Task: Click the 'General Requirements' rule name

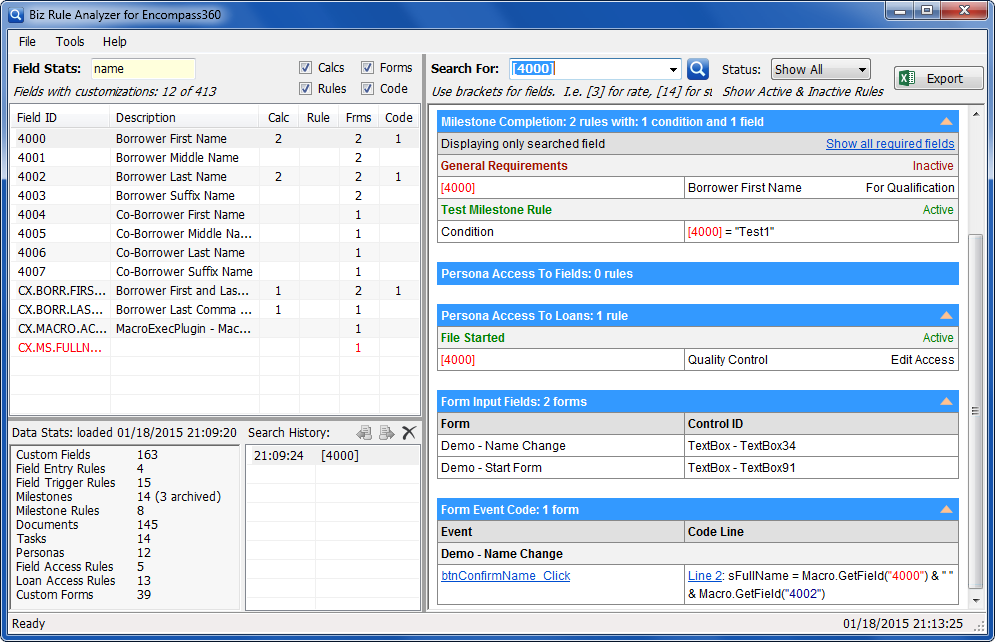Action: (504, 166)
